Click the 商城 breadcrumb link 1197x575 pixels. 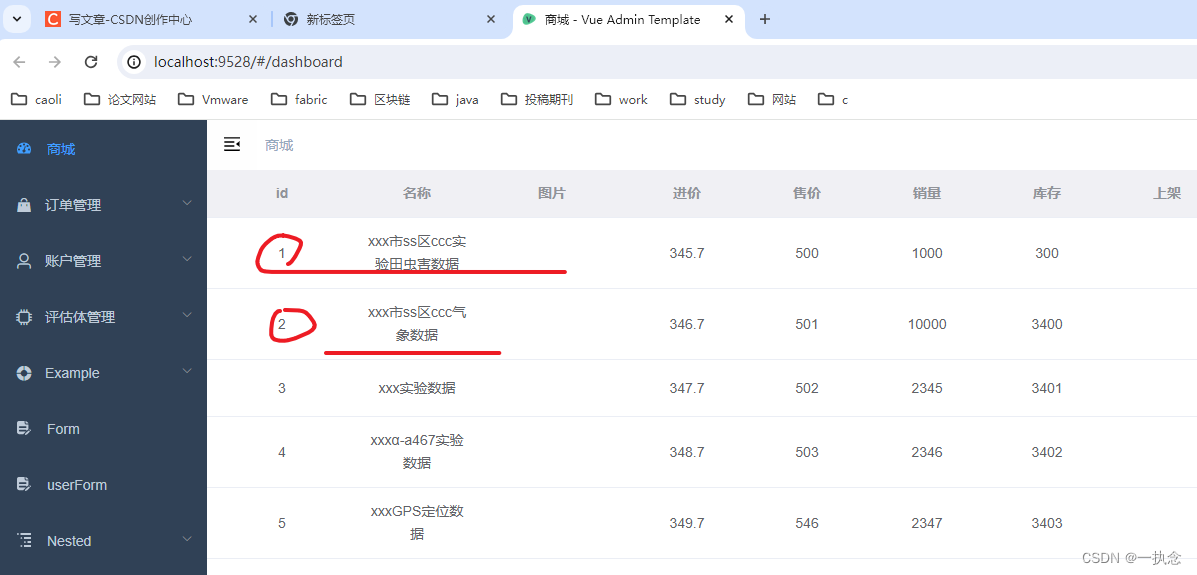pos(279,145)
